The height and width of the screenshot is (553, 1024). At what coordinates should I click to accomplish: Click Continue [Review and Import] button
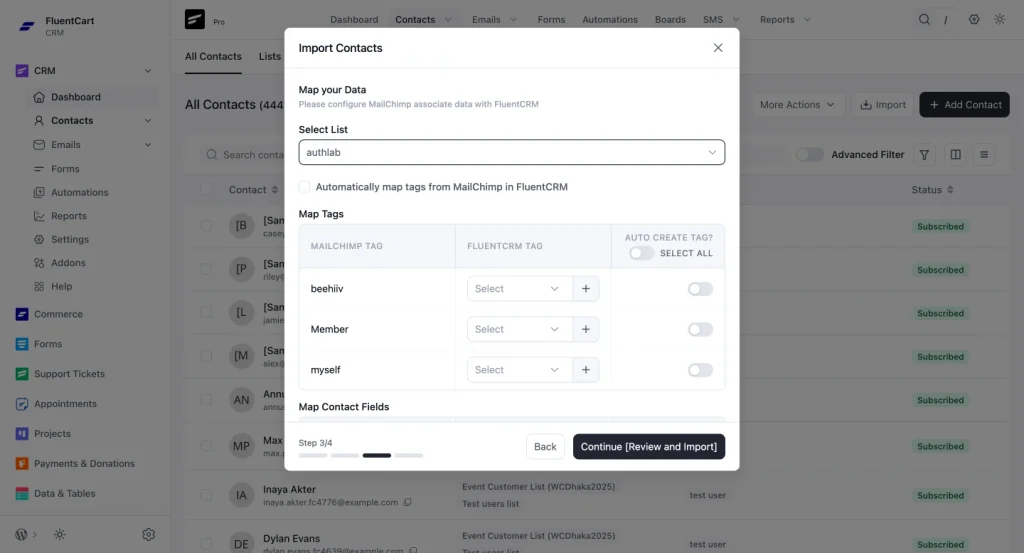[648, 447]
